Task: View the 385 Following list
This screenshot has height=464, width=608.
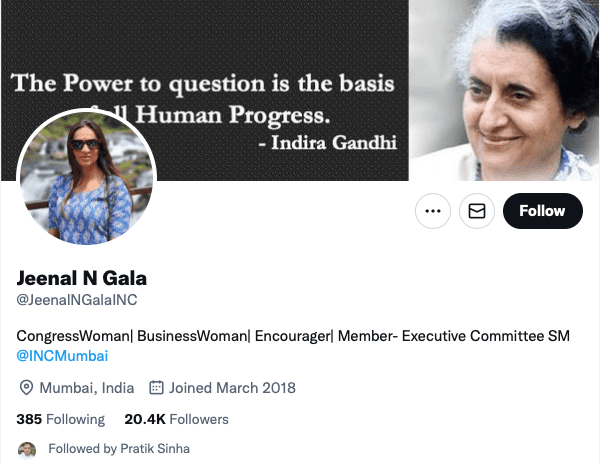Action: pos(60,419)
